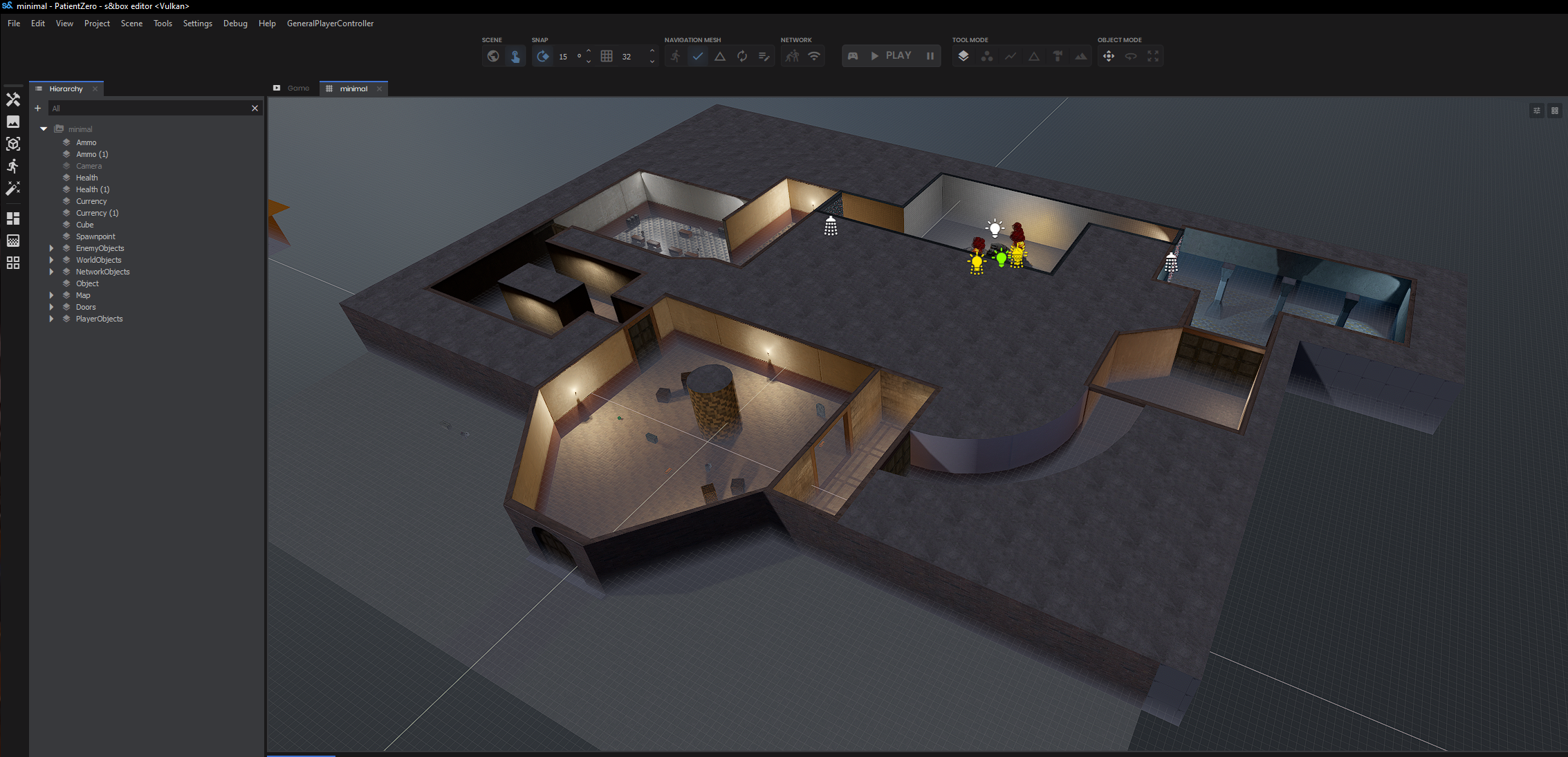Viewport: 1568px width, 757px height.
Task: Toggle world space globe icon in Scene
Action: tap(493, 56)
